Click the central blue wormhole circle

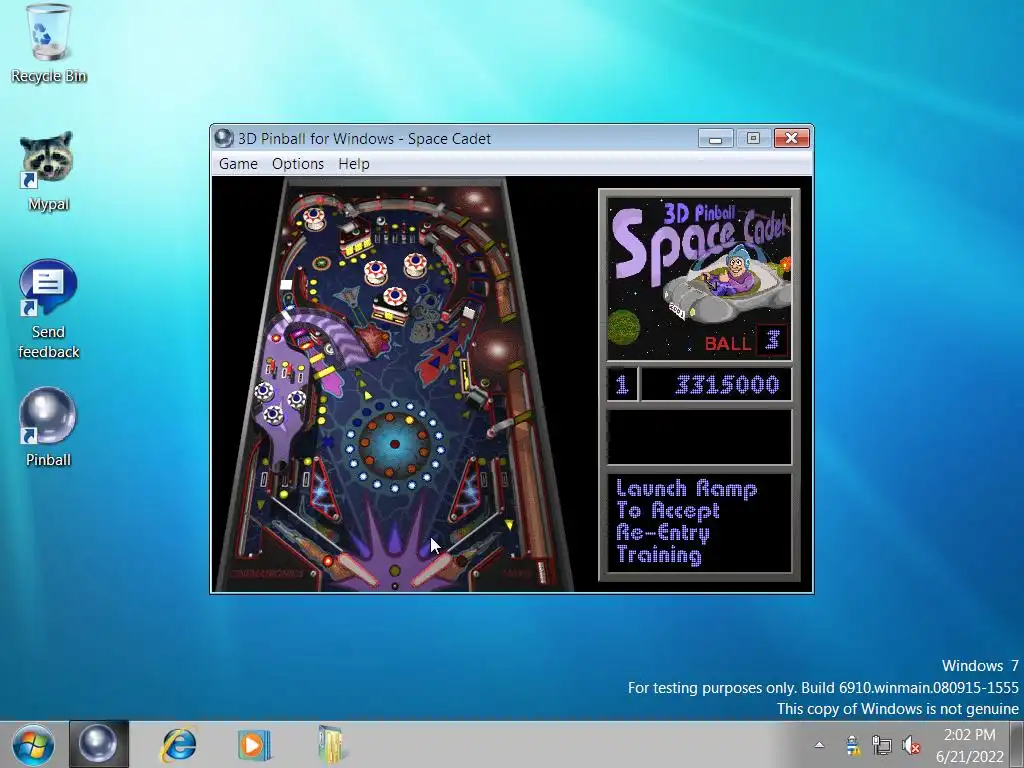(394, 444)
